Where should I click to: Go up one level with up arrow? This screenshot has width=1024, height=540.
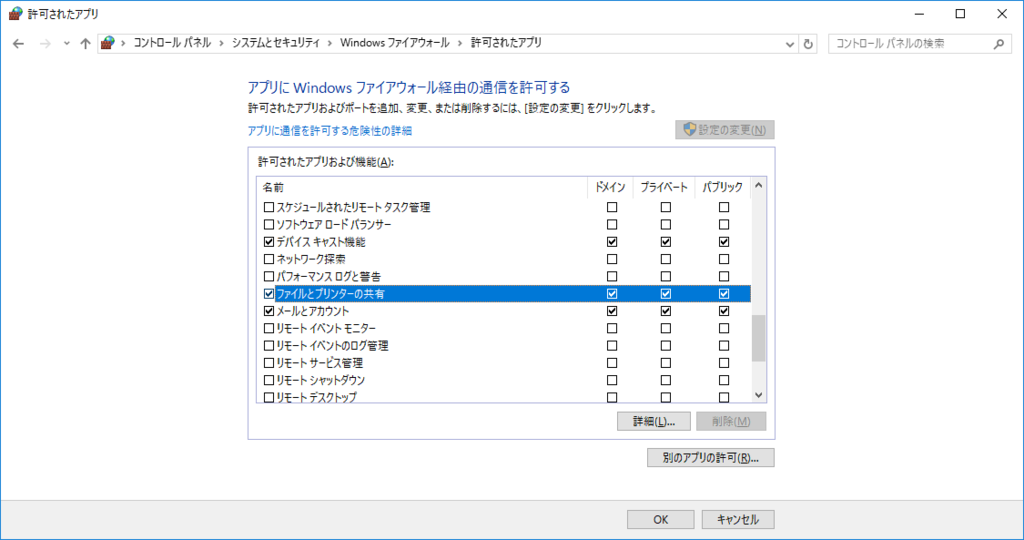(x=86, y=44)
